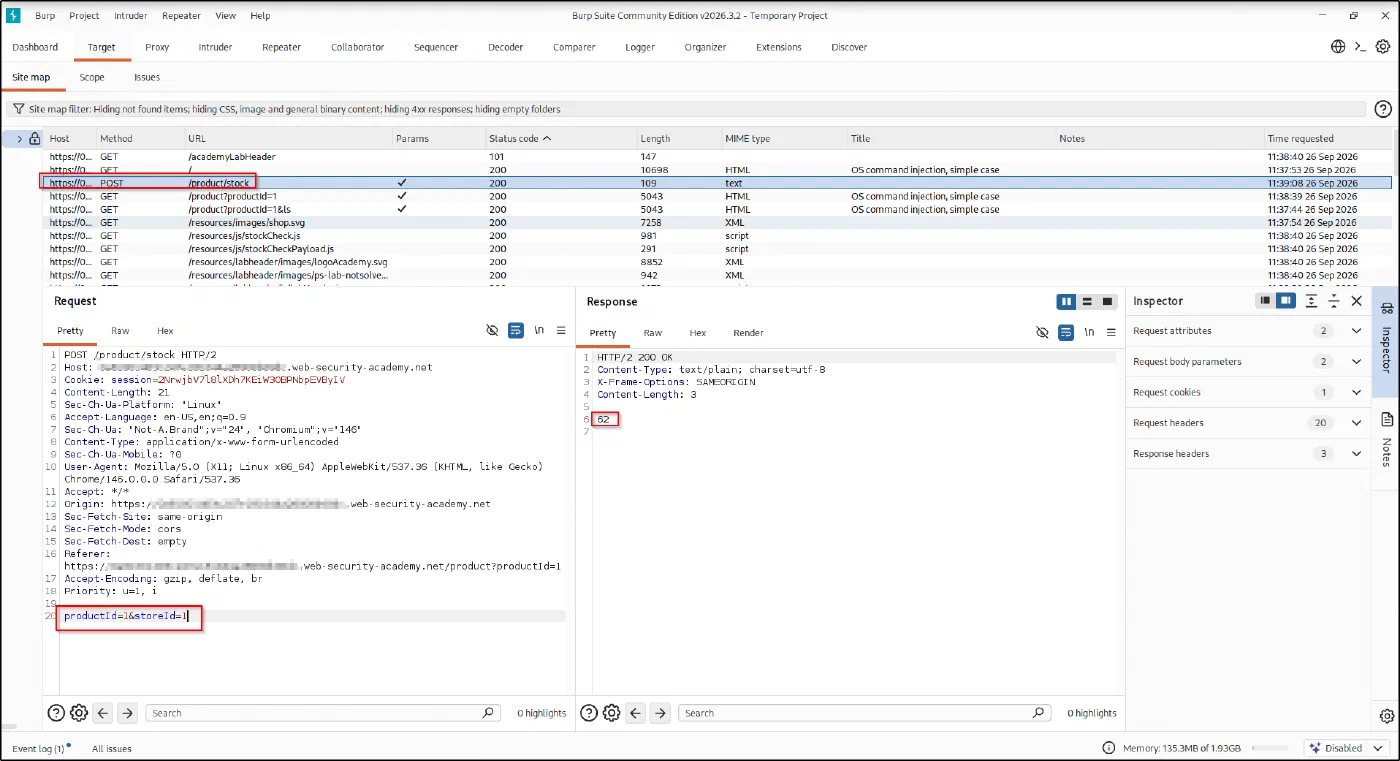Click the Burp Suite lightning logo icon

pyautogui.click(x=14, y=15)
